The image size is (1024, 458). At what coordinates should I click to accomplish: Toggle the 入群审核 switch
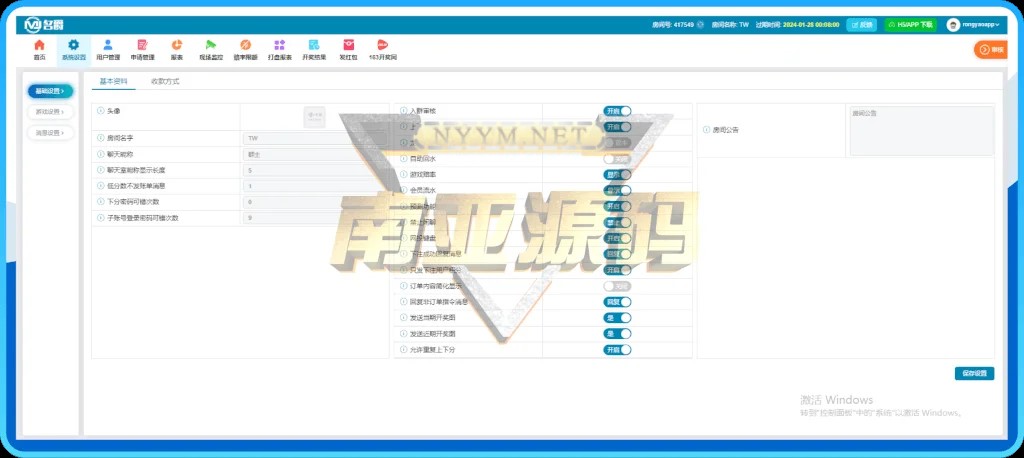[x=617, y=111]
